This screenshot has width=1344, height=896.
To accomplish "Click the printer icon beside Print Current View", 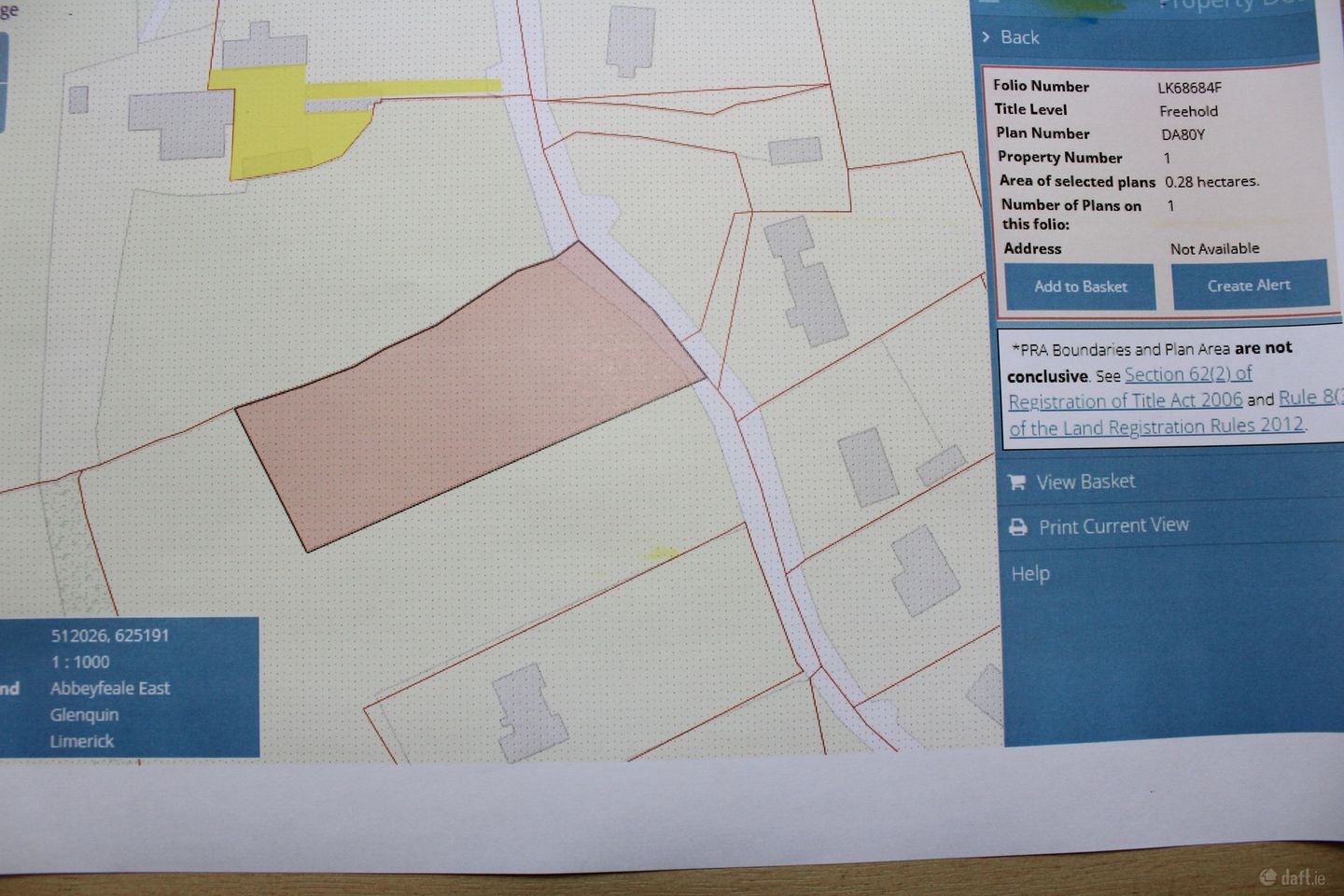I will click(1018, 527).
